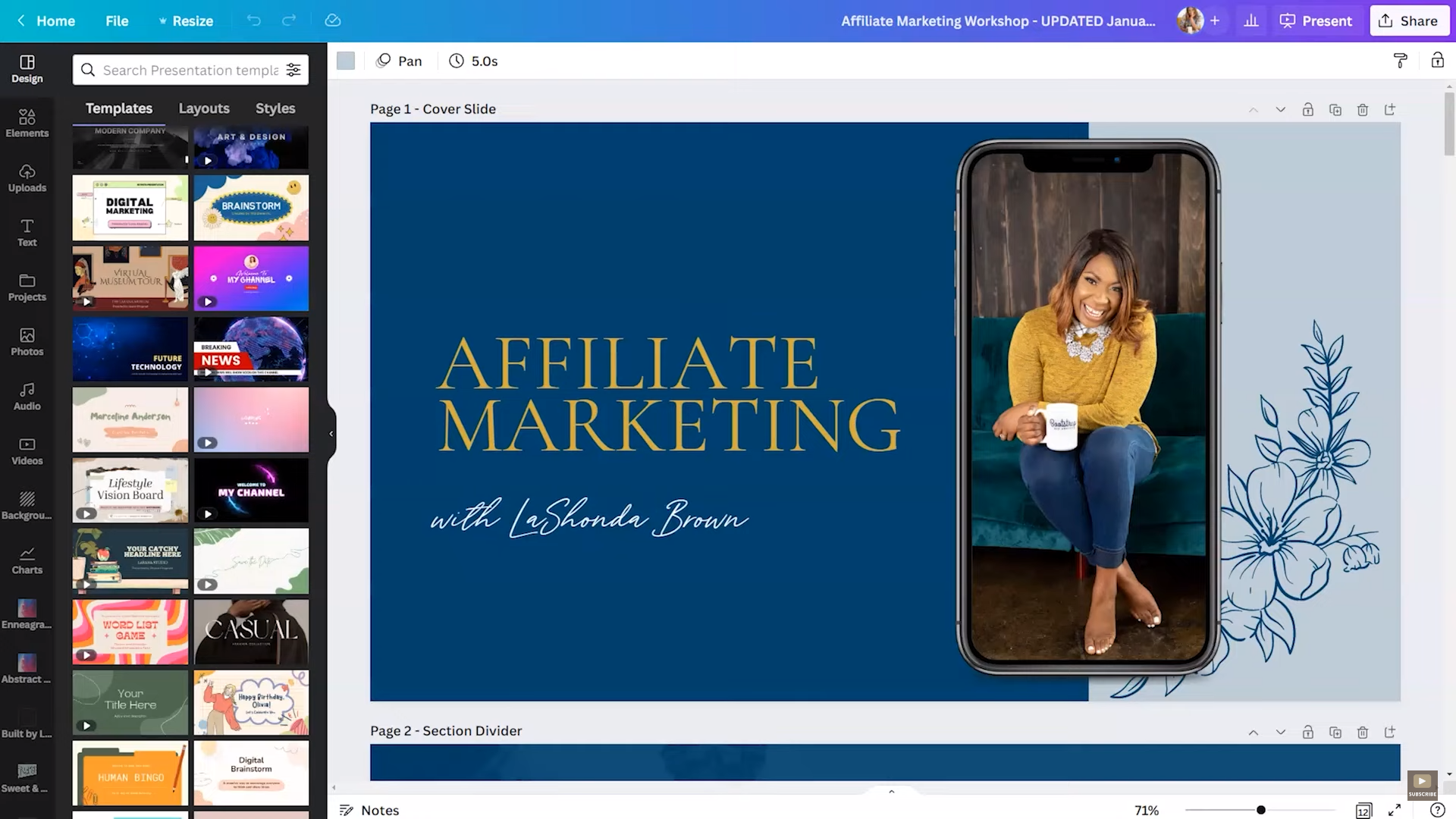Duplicate Page 1 - Cover Slide
Viewport: 1456px width, 819px height.
pyautogui.click(x=1335, y=110)
